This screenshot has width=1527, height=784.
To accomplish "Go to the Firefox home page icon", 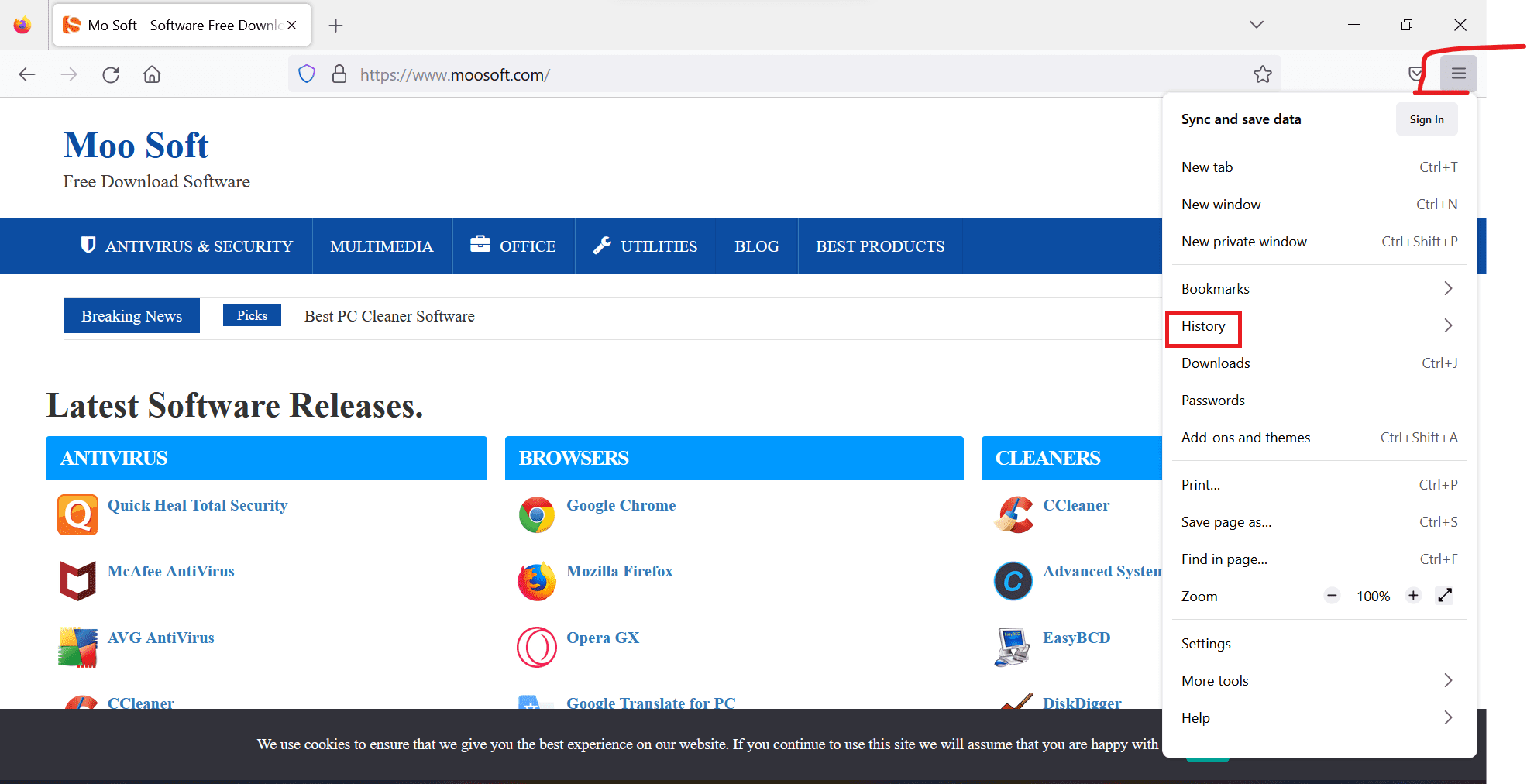I will [152, 74].
